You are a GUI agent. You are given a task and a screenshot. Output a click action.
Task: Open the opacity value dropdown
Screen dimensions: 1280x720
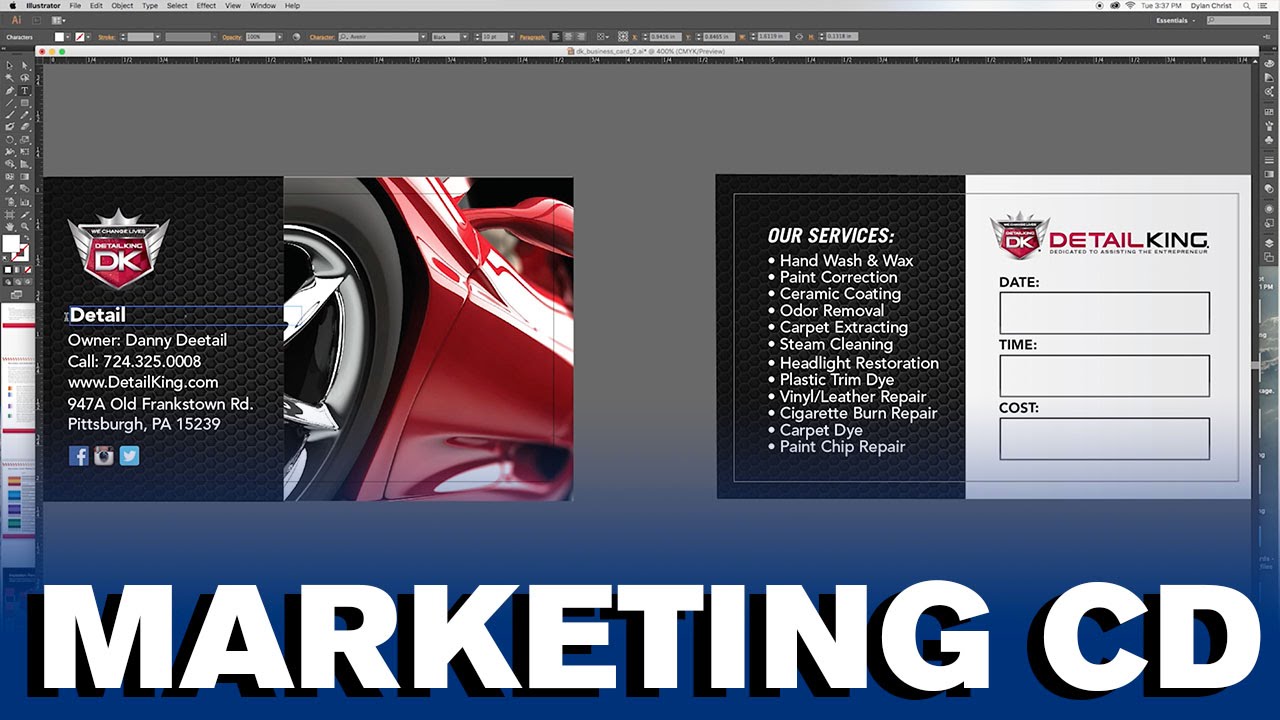(x=279, y=37)
